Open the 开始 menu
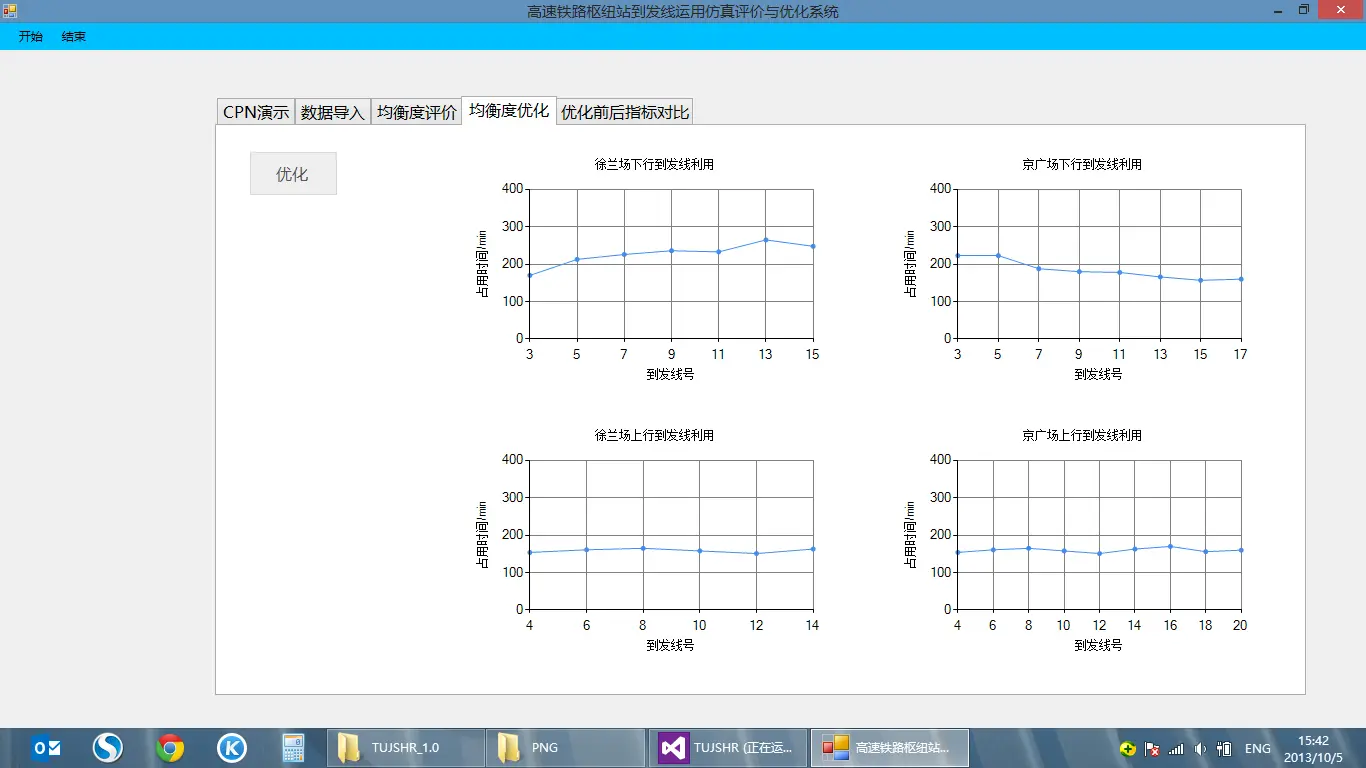This screenshot has width=1366, height=768. tap(31, 36)
